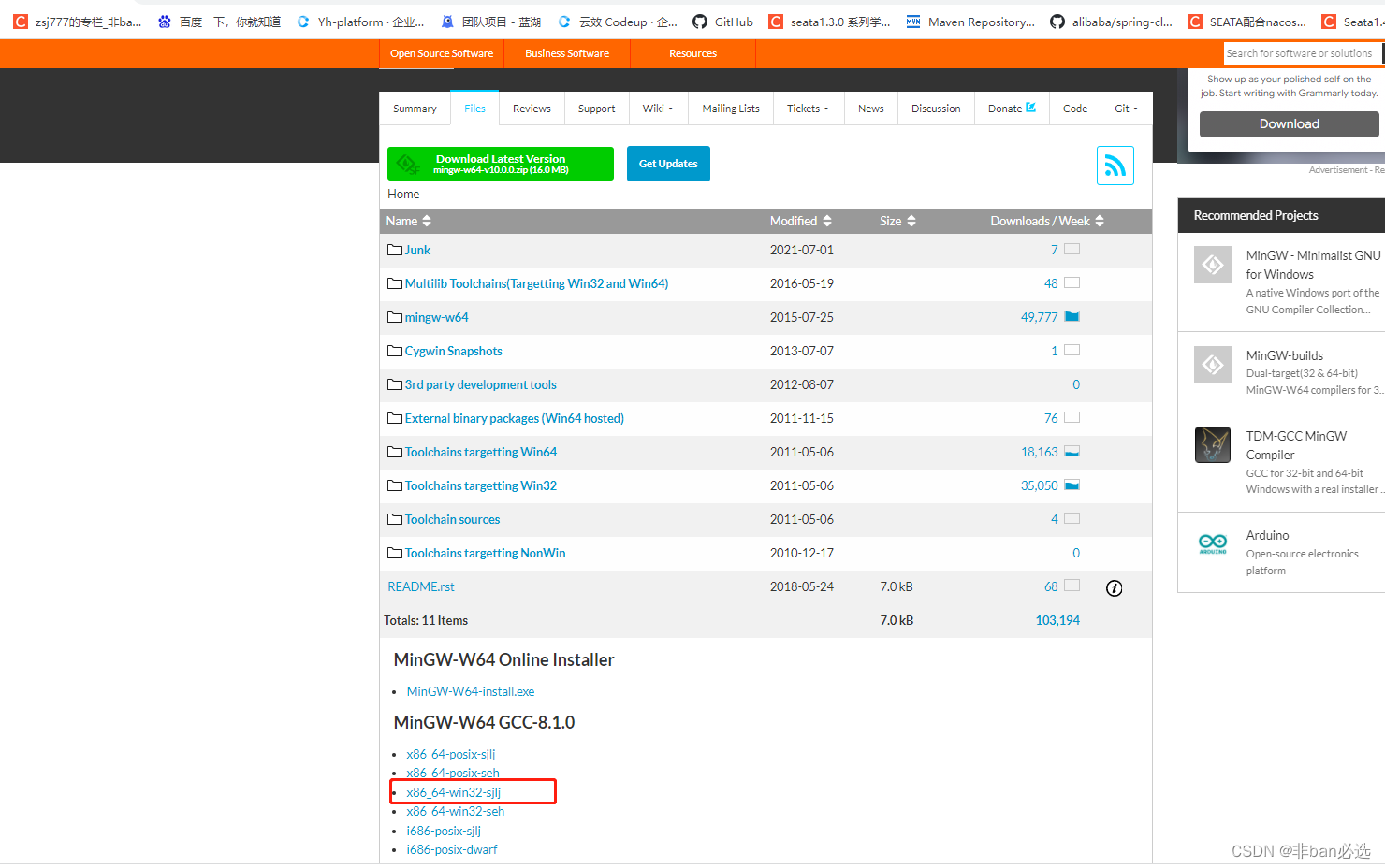Sort file list by Modified date
This screenshot has width=1385, height=868.
pyautogui.click(x=801, y=221)
